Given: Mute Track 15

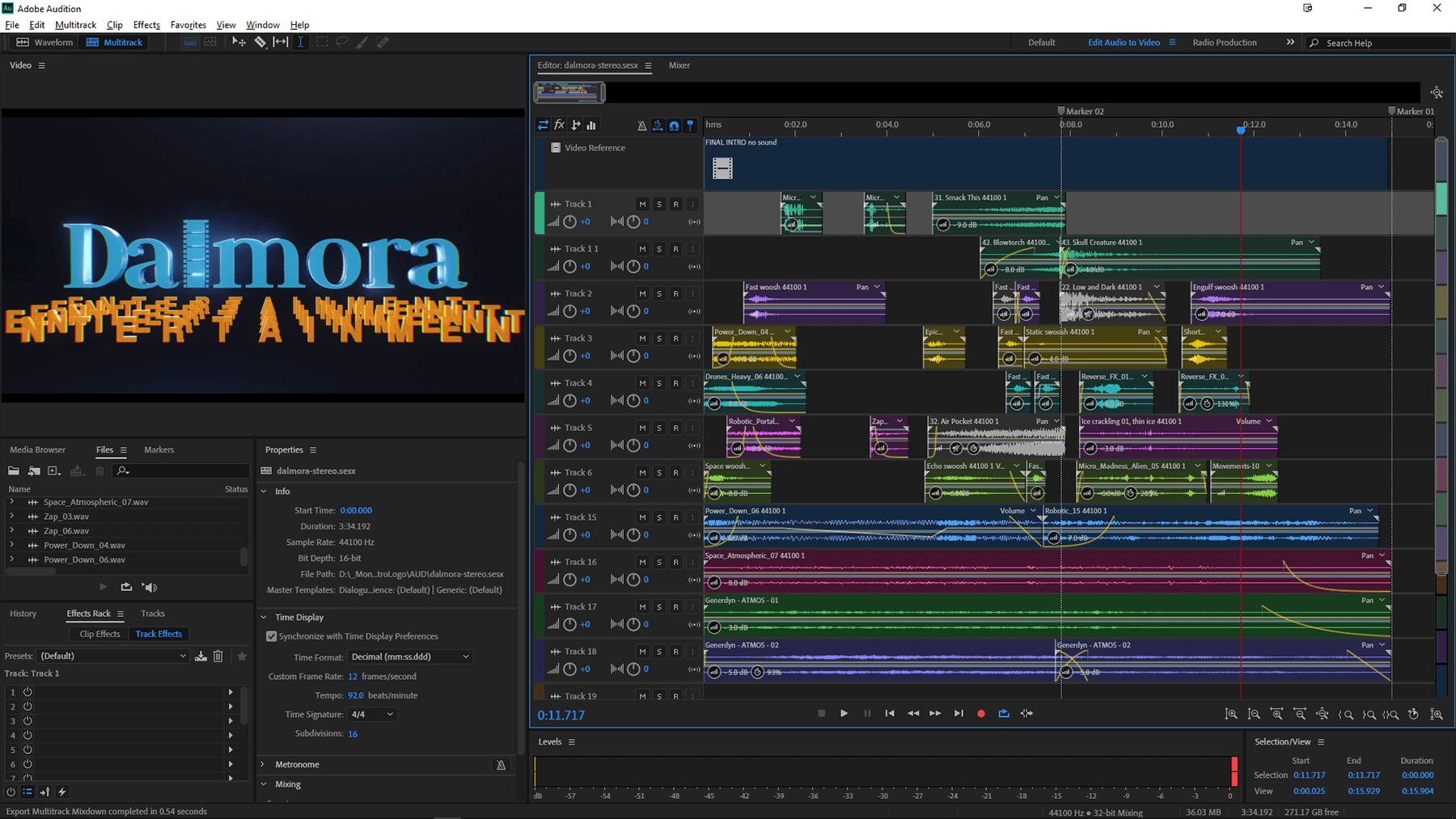Looking at the screenshot, I should click(642, 517).
